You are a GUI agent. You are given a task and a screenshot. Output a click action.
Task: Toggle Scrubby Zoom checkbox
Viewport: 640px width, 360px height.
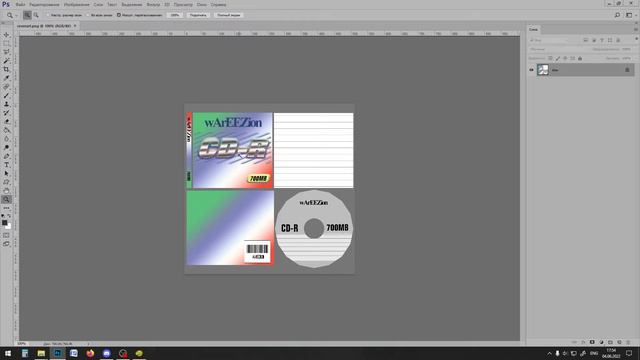(x=119, y=15)
